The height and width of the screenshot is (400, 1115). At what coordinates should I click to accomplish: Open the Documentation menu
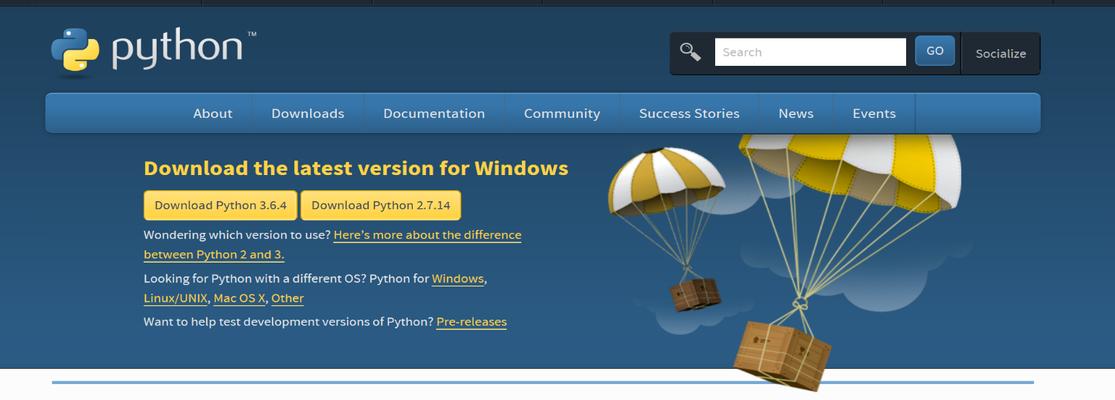434,114
